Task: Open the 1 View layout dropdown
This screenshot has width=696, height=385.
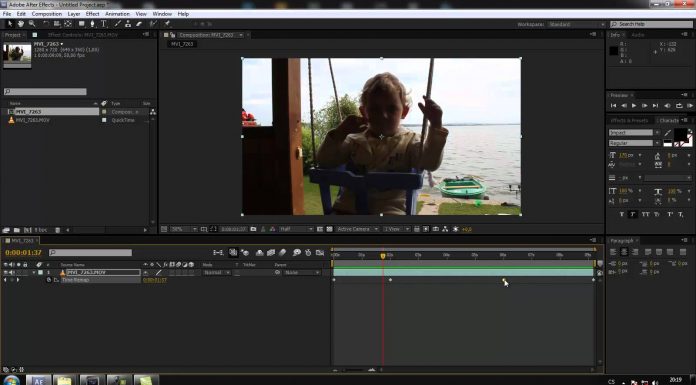Action: tap(396, 229)
